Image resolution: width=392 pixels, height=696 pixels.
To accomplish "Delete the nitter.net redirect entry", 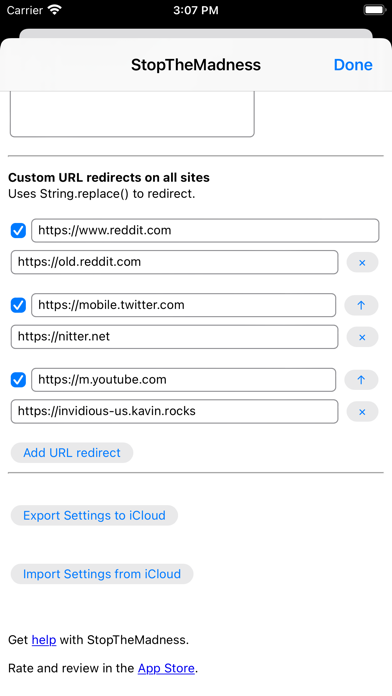I will [362, 337].
